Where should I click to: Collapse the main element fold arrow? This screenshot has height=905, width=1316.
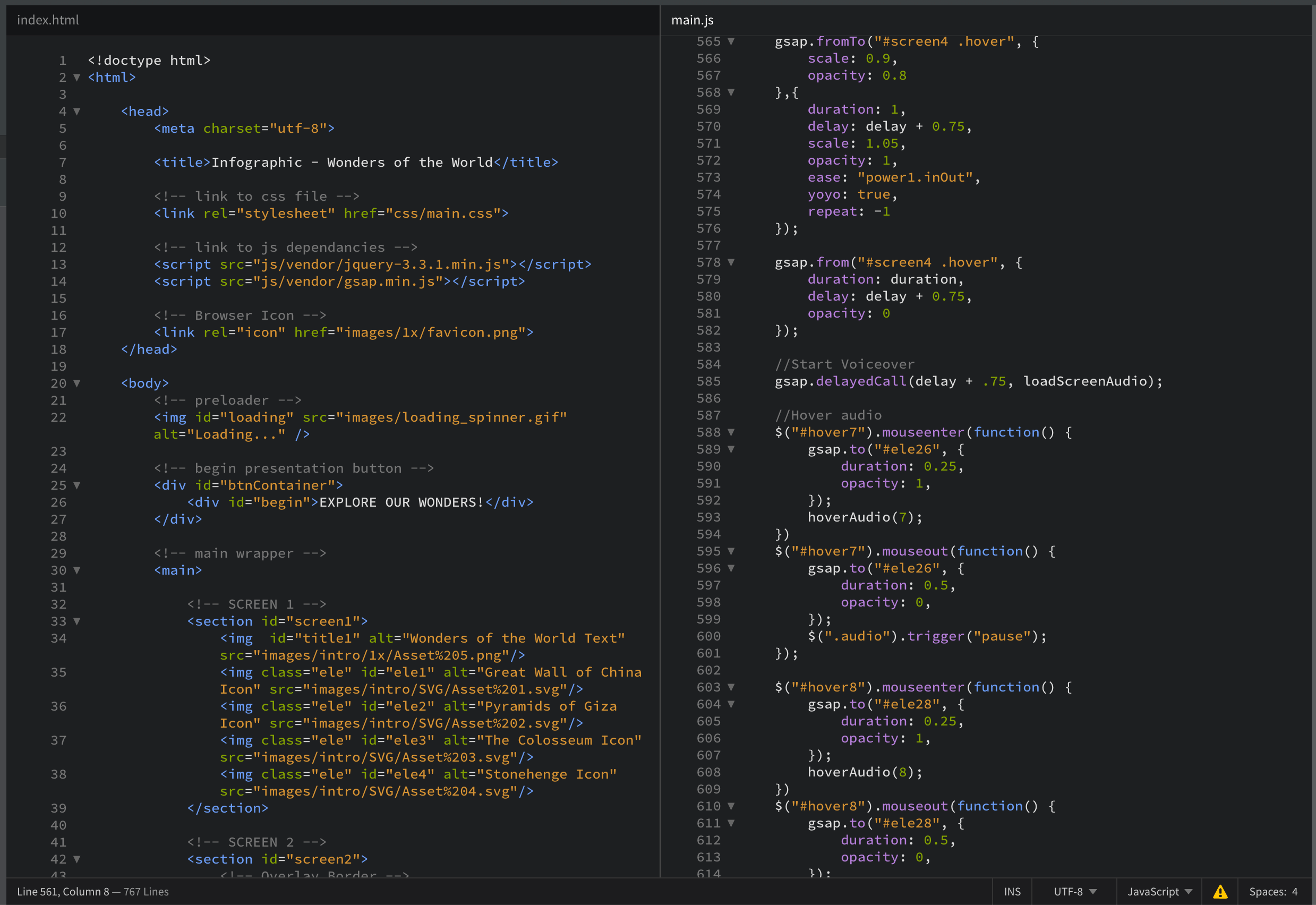tap(76, 570)
